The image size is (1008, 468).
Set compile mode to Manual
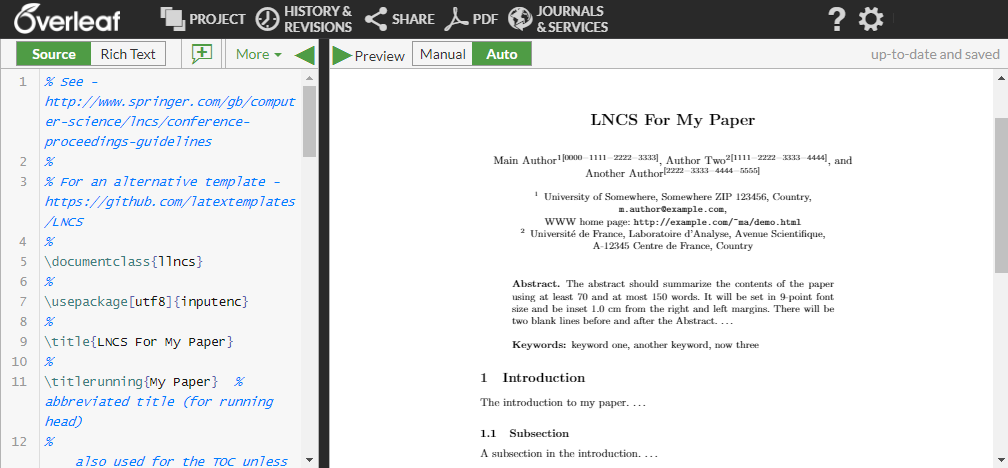(x=442, y=55)
